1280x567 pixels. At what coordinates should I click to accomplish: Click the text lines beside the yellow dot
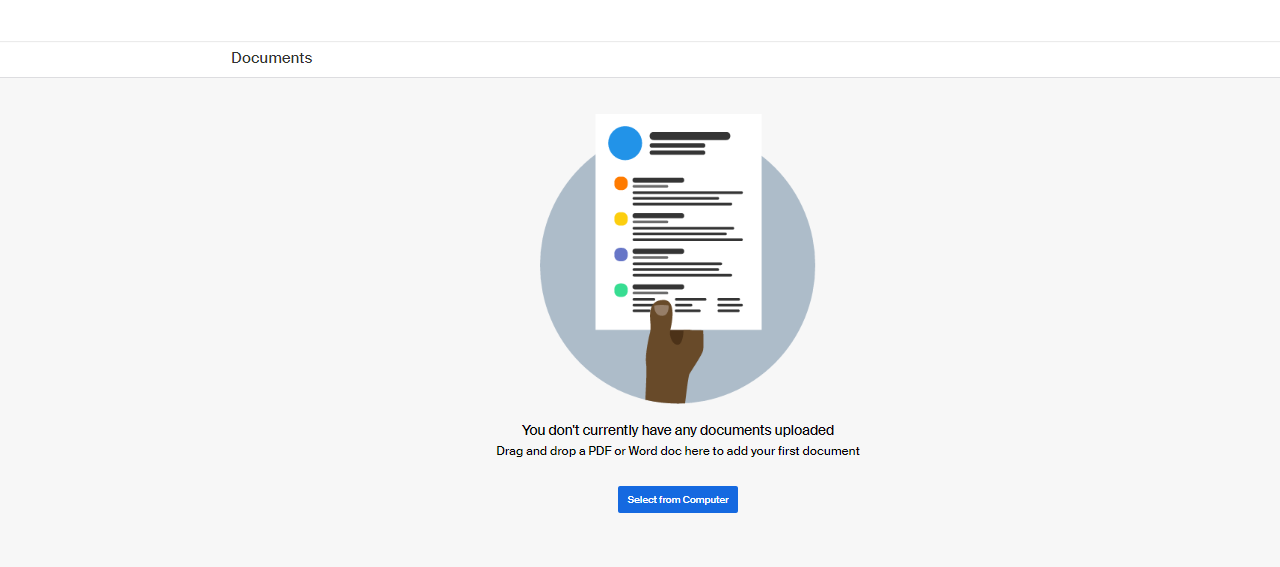[685, 228]
